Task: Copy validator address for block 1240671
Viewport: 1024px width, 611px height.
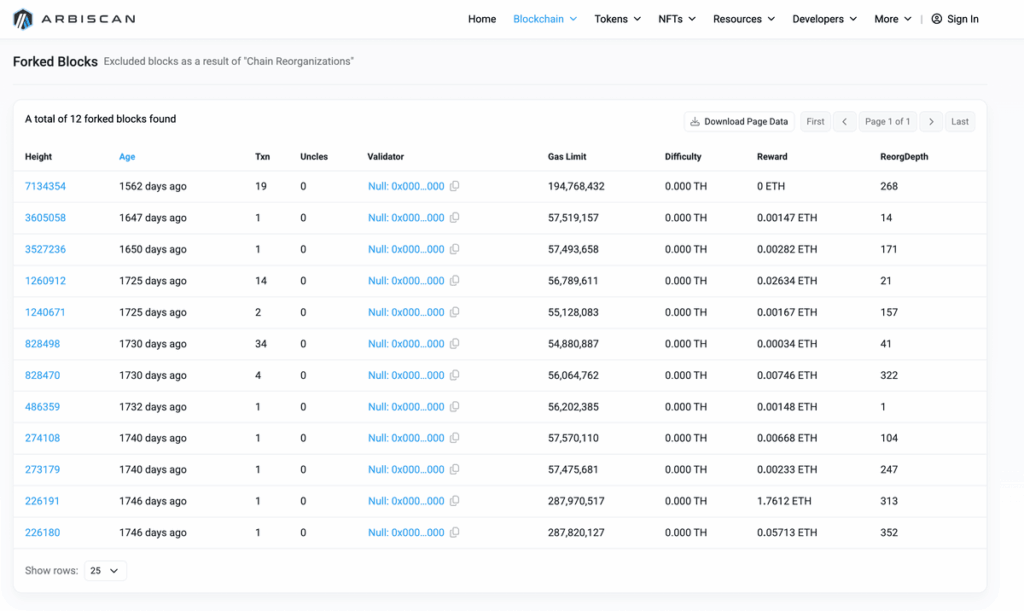Action: [x=455, y=312]
